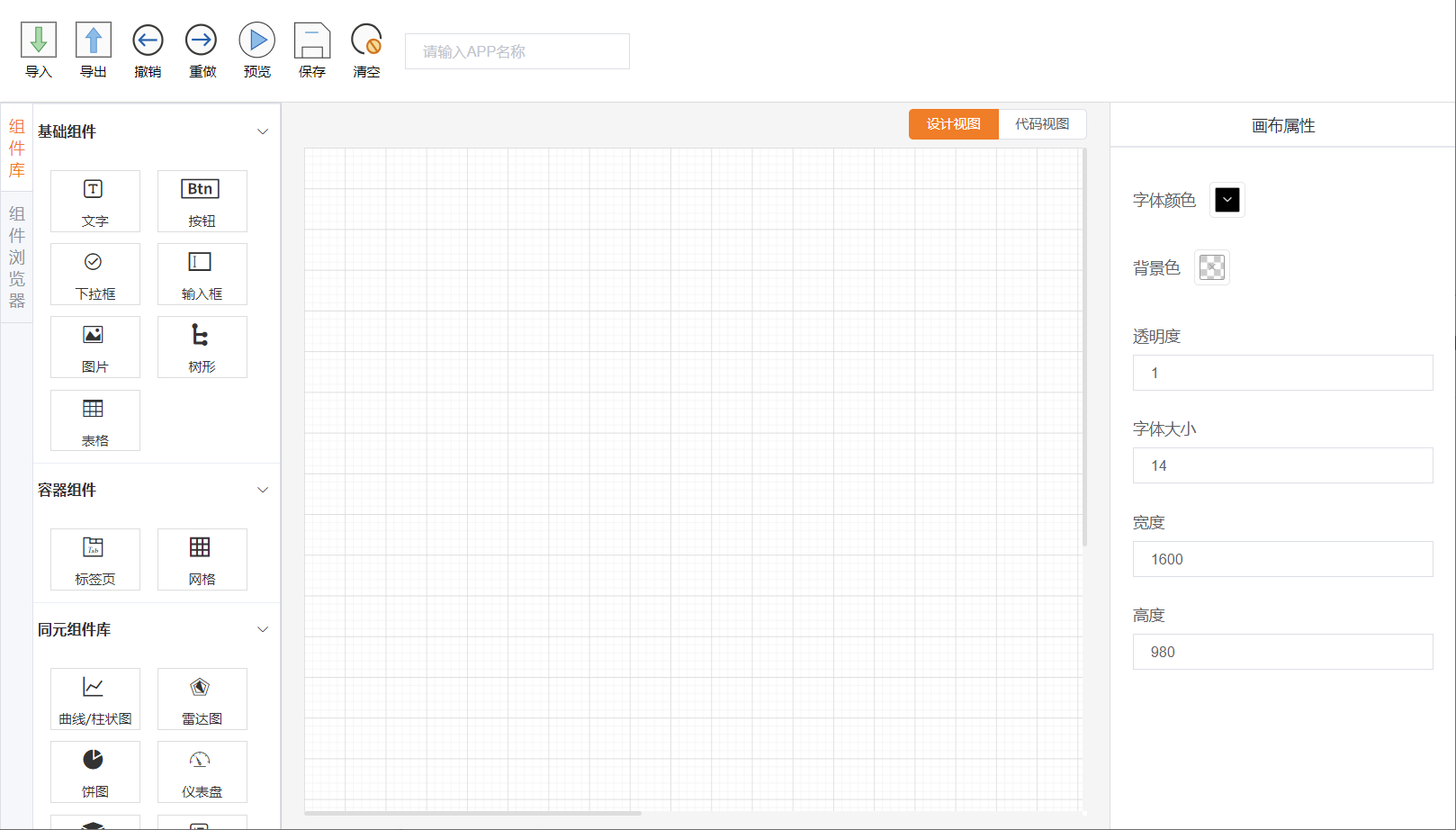Collapse the 同元组件库 section

click(263, 629)
